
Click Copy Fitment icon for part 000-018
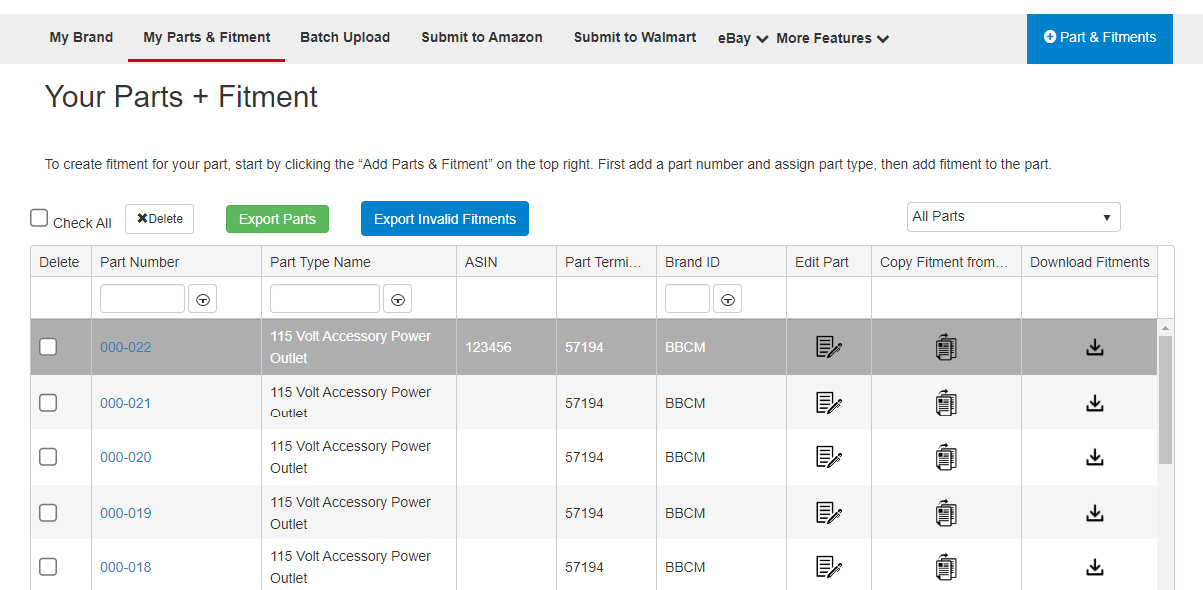click(946, 567)
